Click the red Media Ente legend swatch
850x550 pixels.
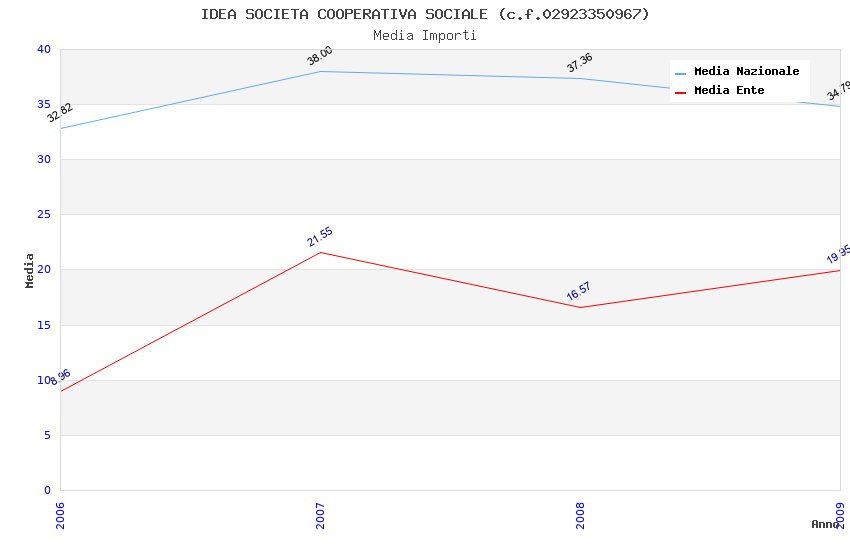tap(681, 92)
